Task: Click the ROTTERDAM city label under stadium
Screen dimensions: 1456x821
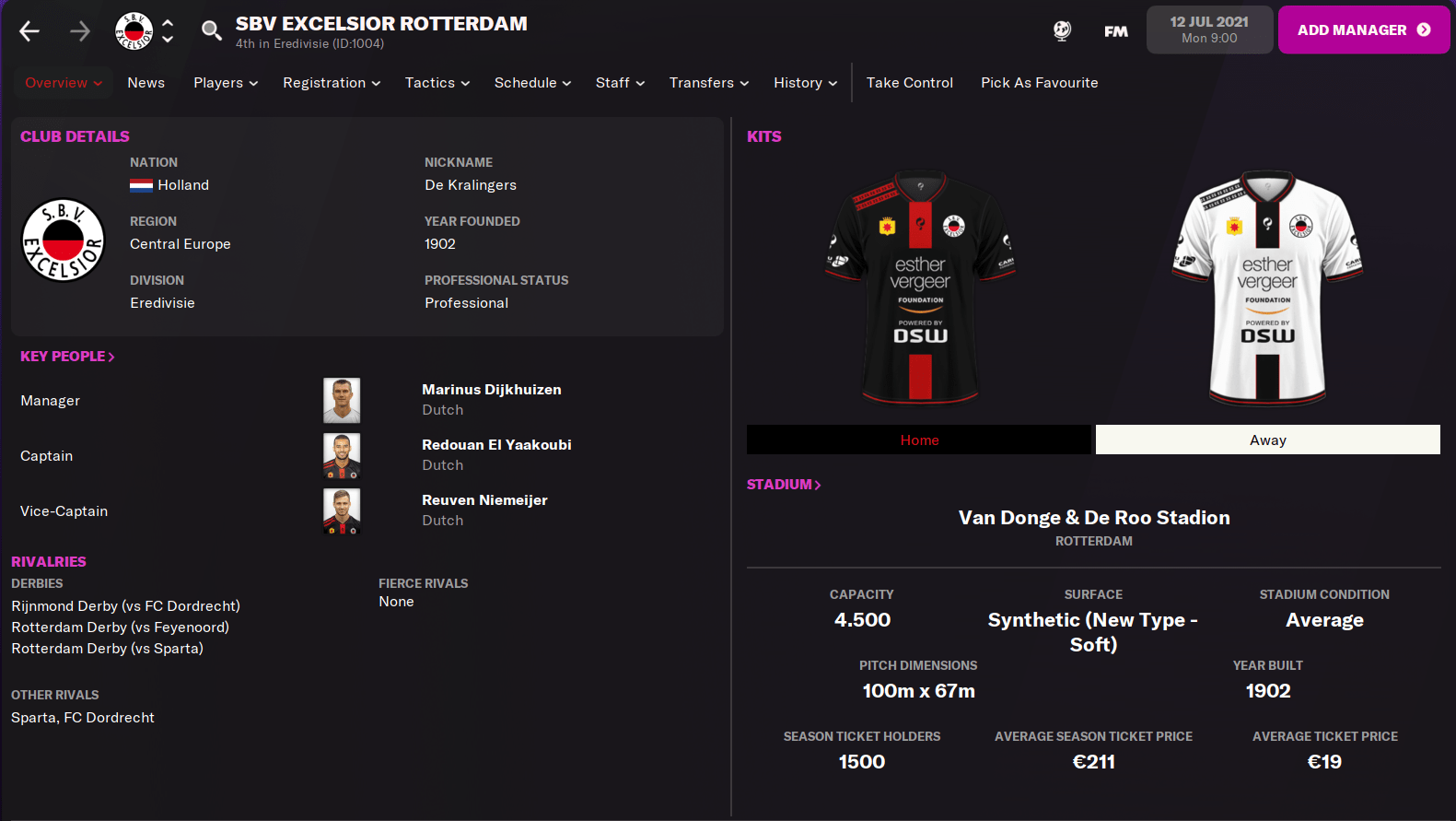Action: click(1094, 542)
